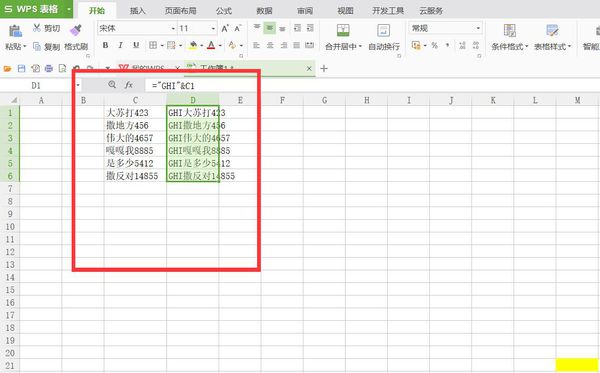Expand the currency format dropdown arrow
Image resolution: width=600 pixels, height=373 pixels.
[425, 46]
